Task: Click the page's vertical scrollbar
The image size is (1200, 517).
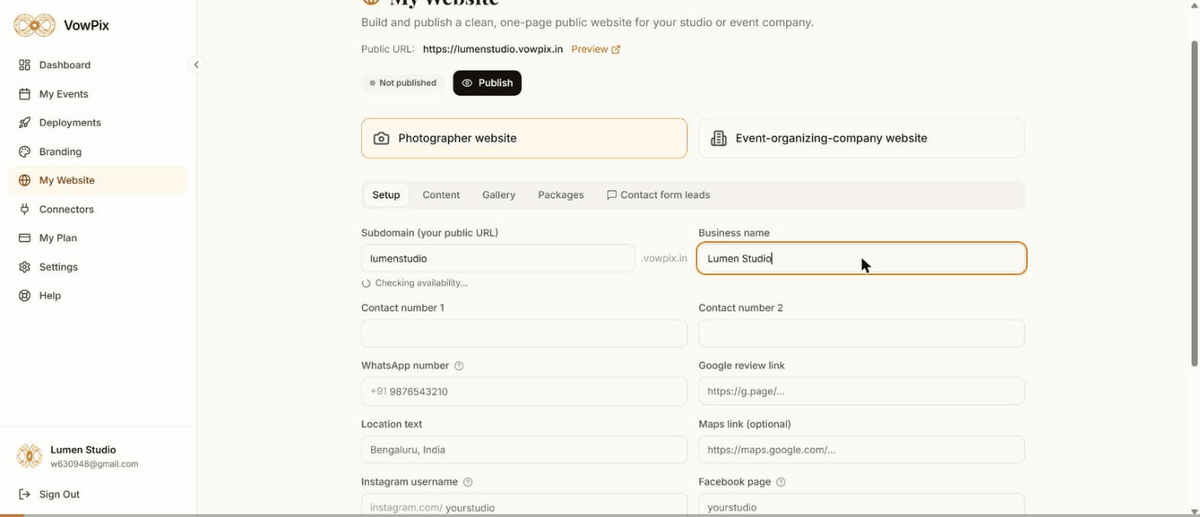Action: (x=1194, y=205)
